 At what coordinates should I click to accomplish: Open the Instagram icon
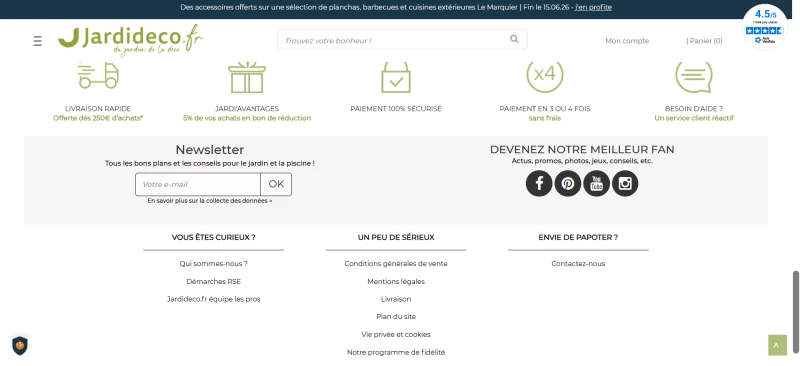click(625, 183)
